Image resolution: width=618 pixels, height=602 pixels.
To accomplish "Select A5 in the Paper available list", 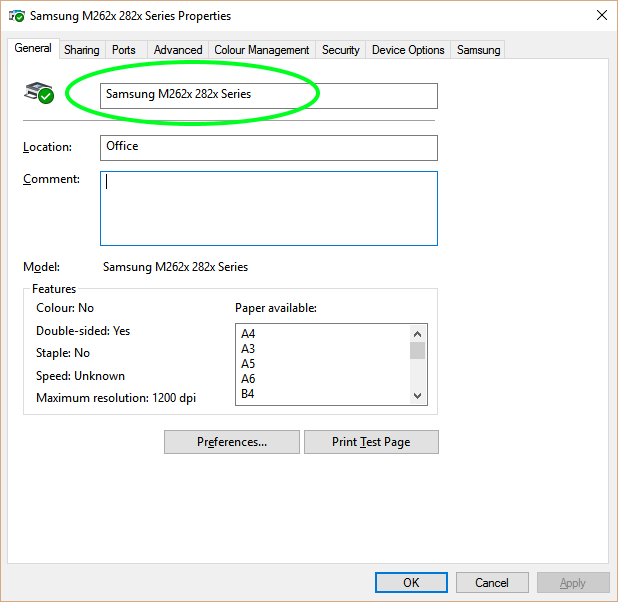I will [x=248, y=364].
